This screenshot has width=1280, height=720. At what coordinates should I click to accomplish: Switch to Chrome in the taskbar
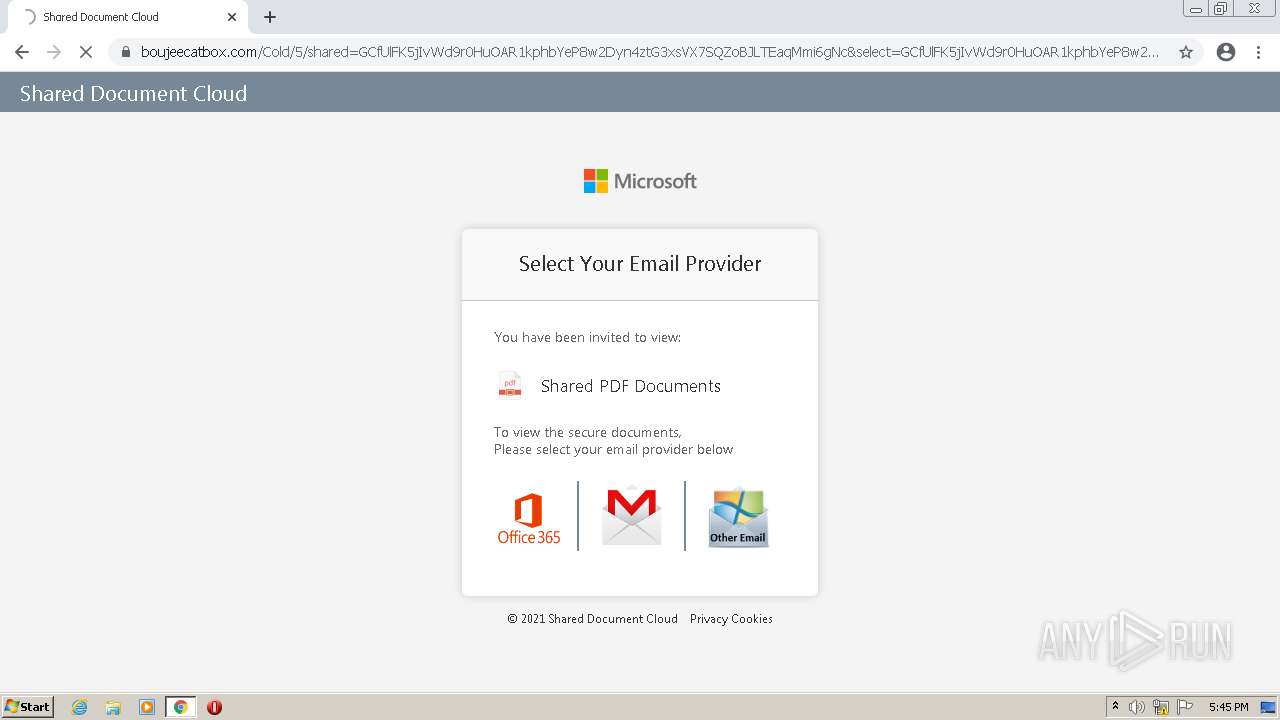[x=180, y=707]
